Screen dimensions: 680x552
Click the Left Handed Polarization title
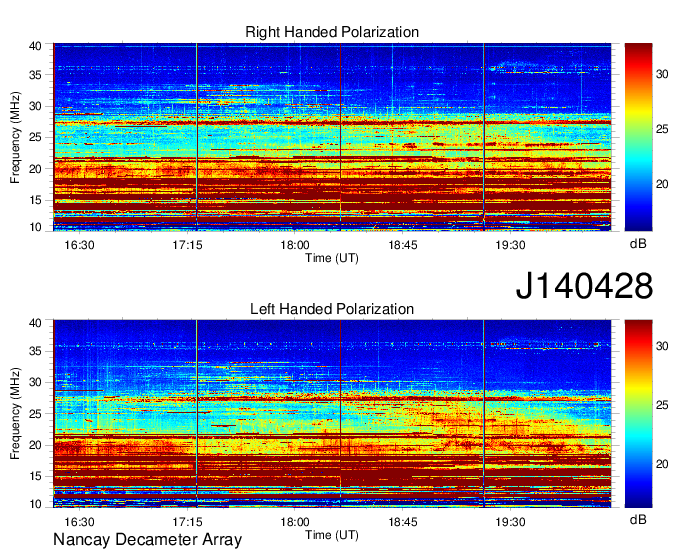(x=332, y=309)
